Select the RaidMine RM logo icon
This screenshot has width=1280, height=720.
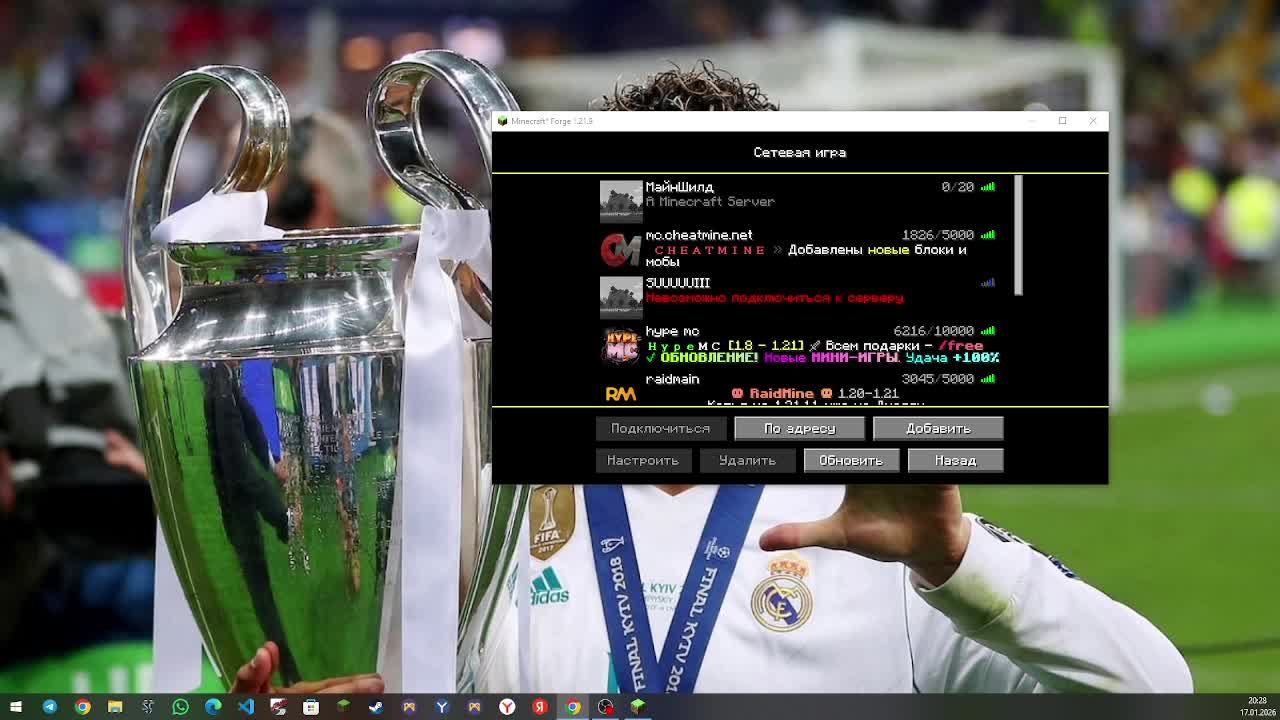(x=621, y=393)
